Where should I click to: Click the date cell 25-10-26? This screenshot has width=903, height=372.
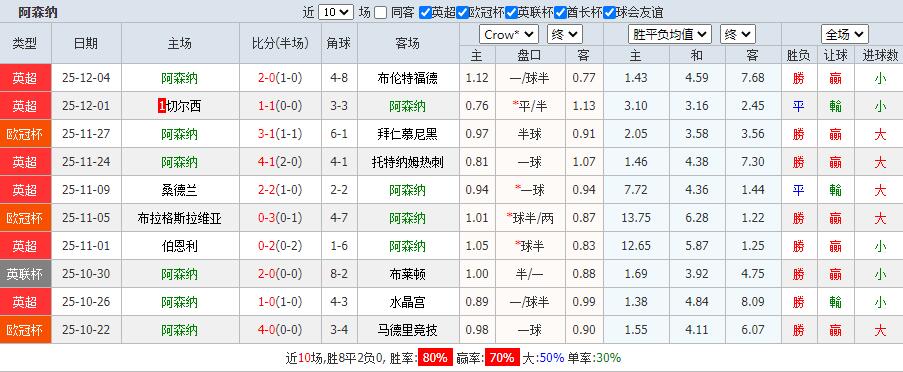pos(86,302)
